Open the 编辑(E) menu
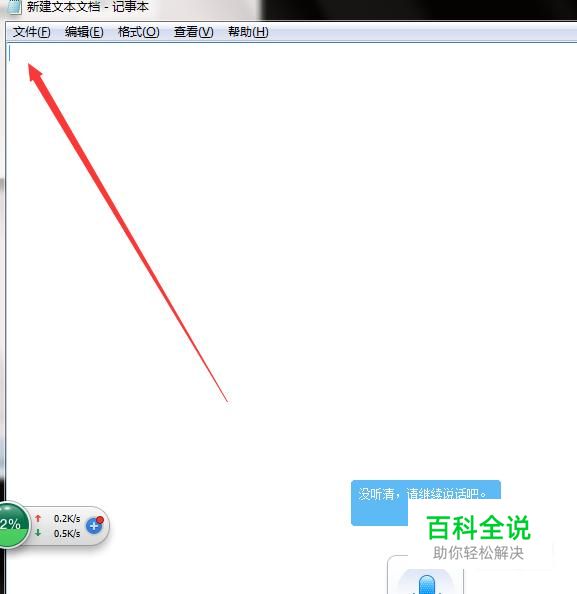This screenshot has height=594, width=577. pyautogui.click(x=84, y=32)
